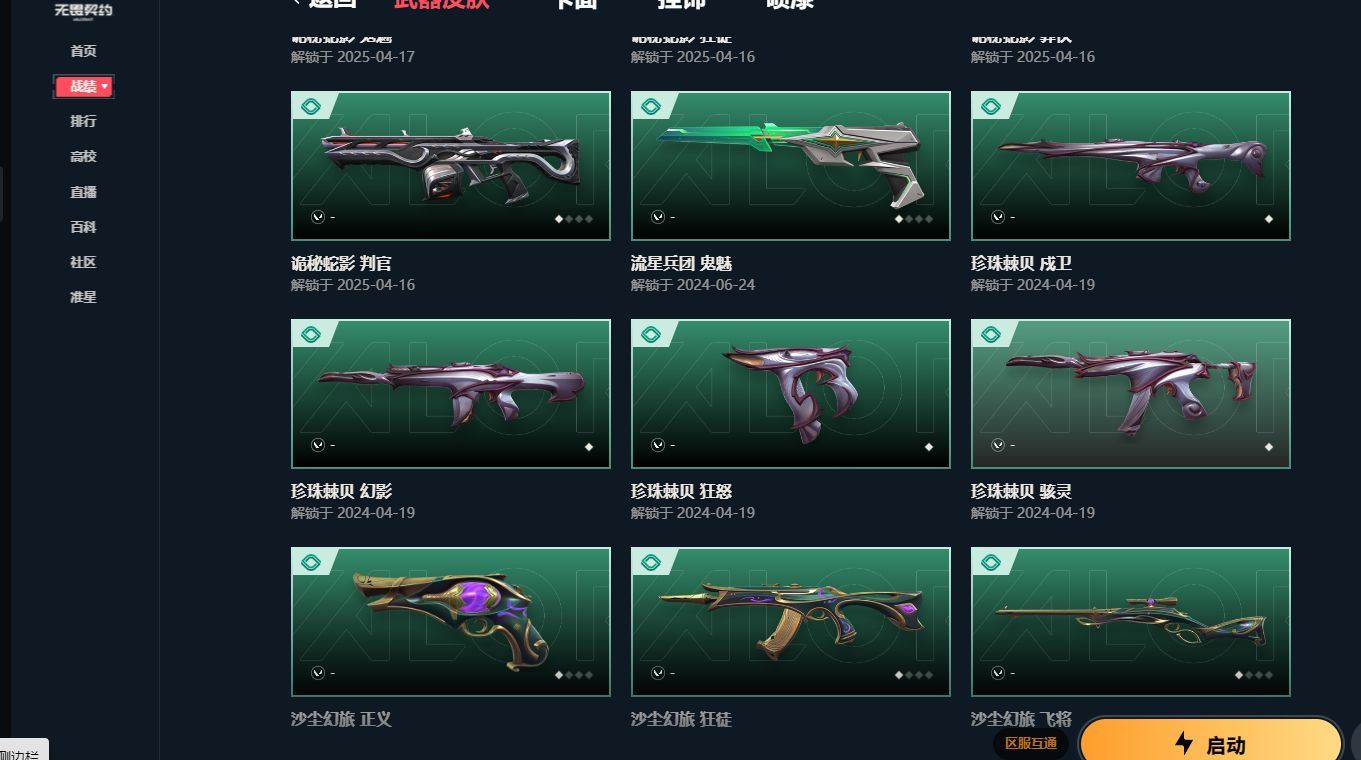Open the 直播 section in sidebar
This screenshot has height=760, width=1361.
[84, 192]
